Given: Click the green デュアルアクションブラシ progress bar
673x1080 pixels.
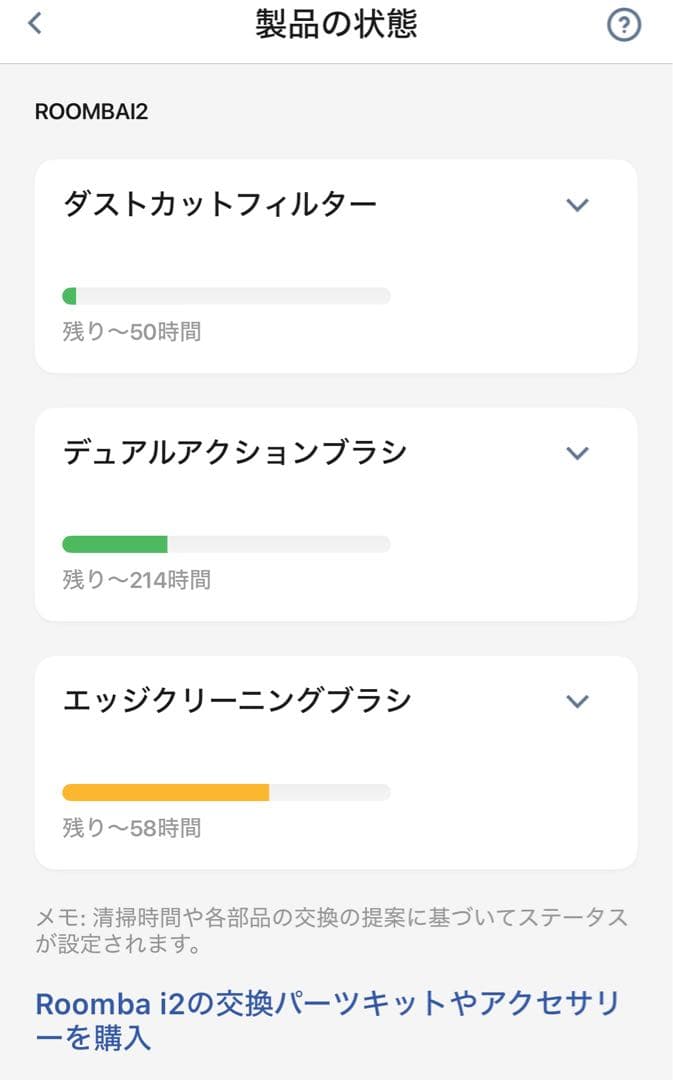Looking at the screenshot, I should [x=115, y=544].
